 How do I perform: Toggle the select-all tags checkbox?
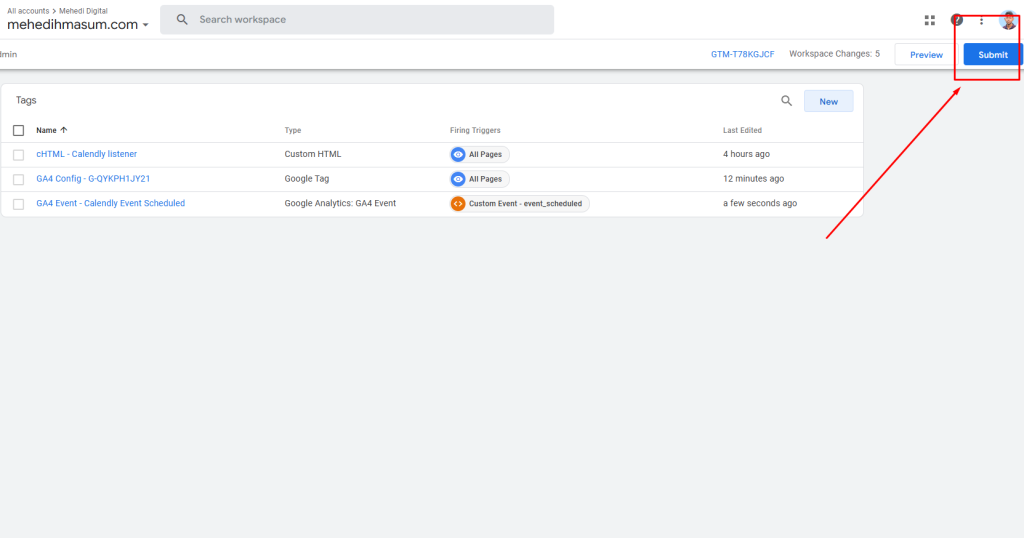point(18,131)
